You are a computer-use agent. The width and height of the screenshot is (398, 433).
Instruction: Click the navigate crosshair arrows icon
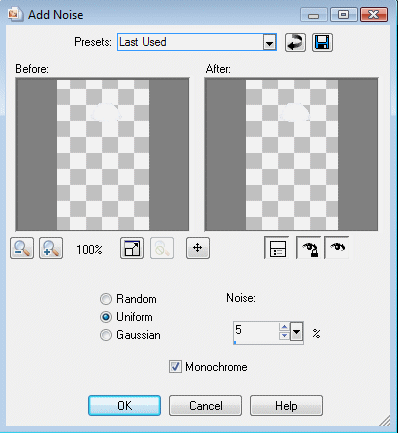(x=198, y=248)
